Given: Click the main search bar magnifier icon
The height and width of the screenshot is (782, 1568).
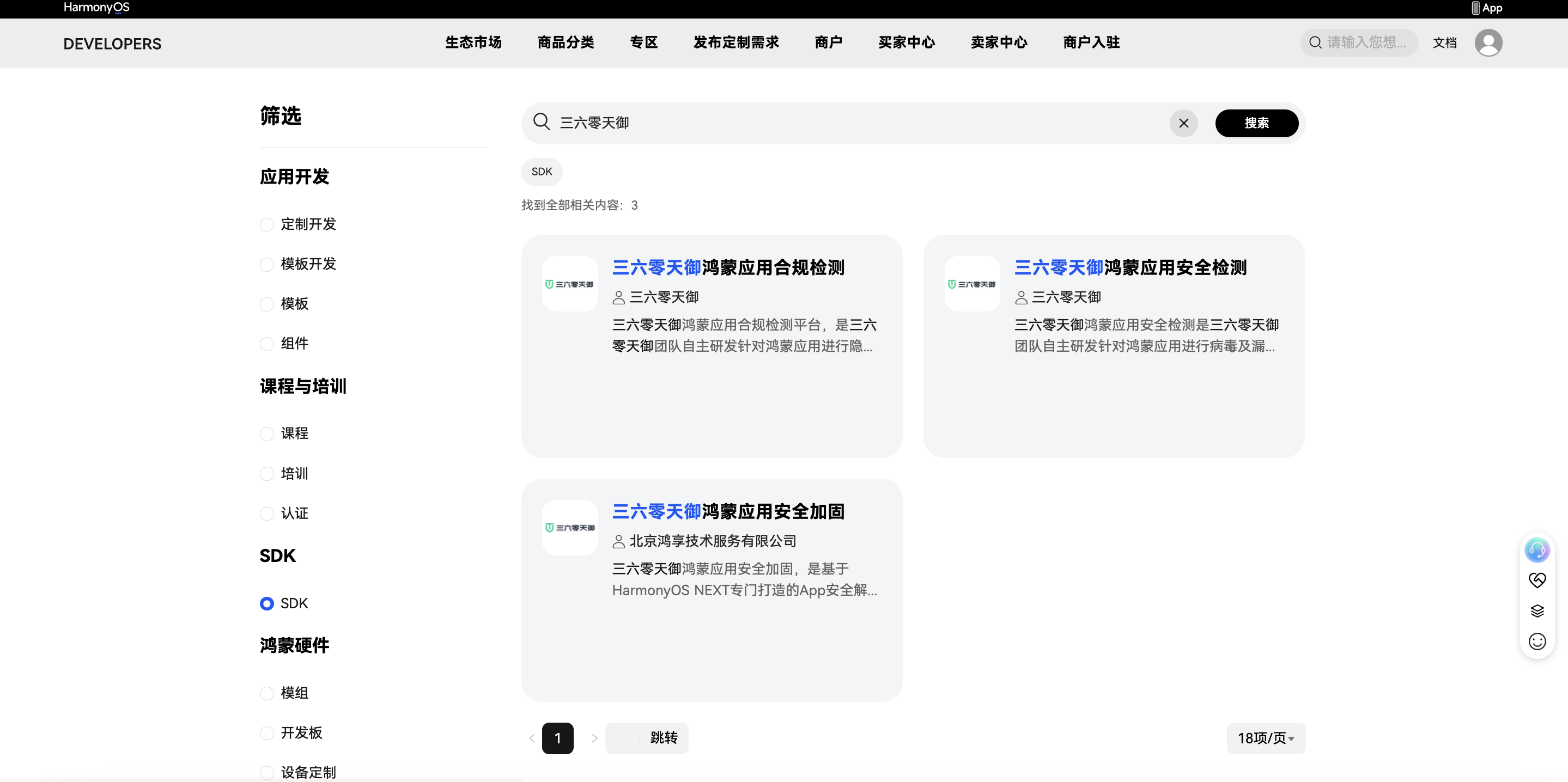Looking at the screenshot, I should (x=541, y=122).
